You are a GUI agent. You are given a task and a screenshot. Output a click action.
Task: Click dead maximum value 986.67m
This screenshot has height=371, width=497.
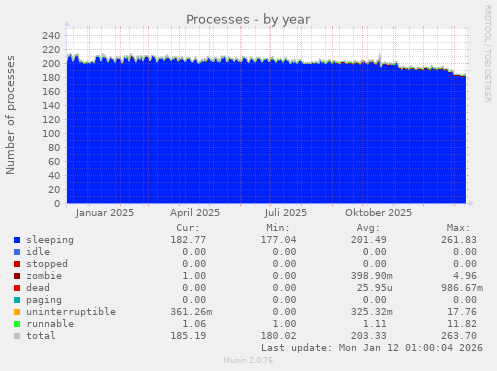click(x=462, y=288)
